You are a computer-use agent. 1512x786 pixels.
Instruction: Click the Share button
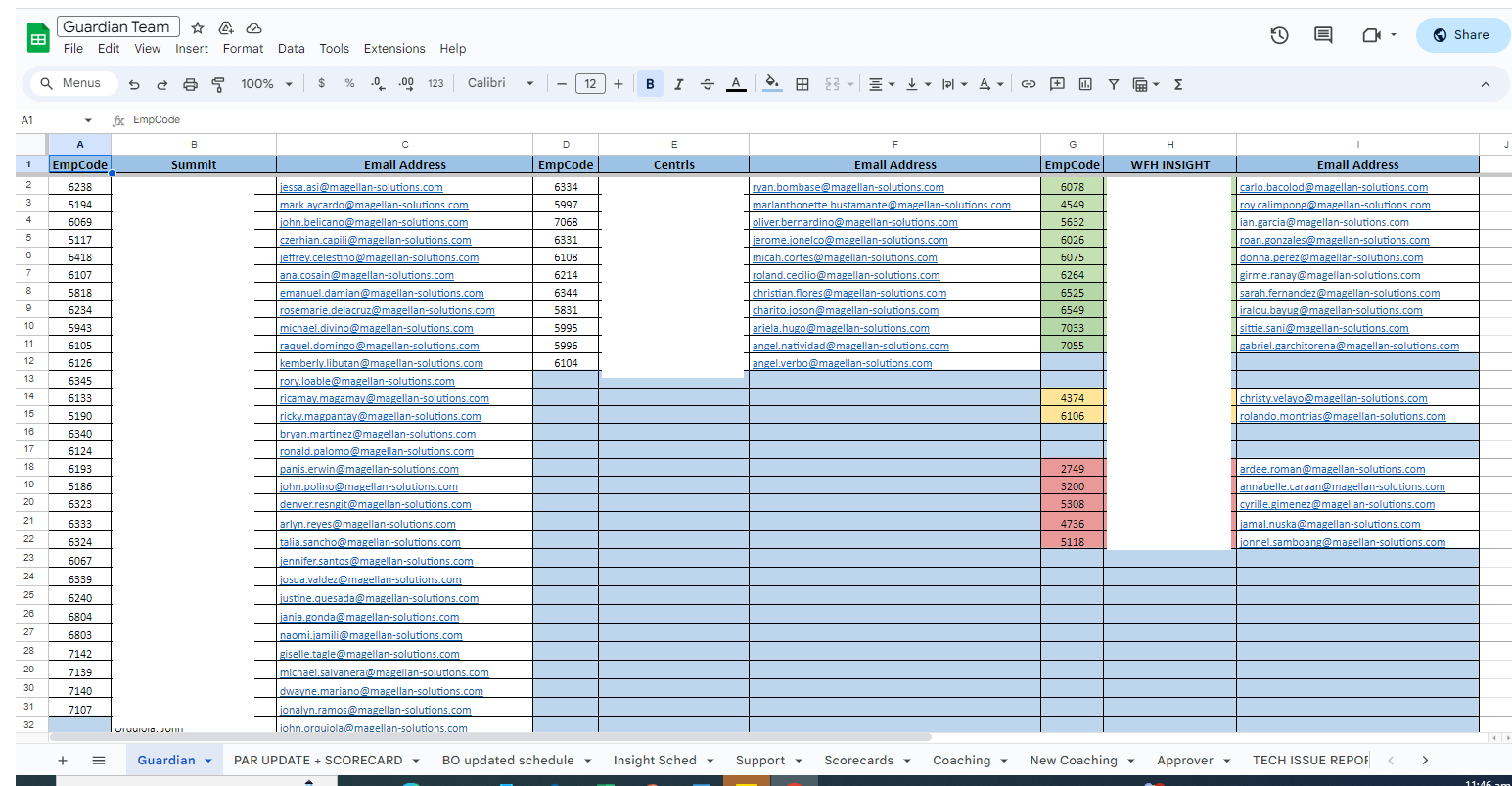tap(1462, 35)
